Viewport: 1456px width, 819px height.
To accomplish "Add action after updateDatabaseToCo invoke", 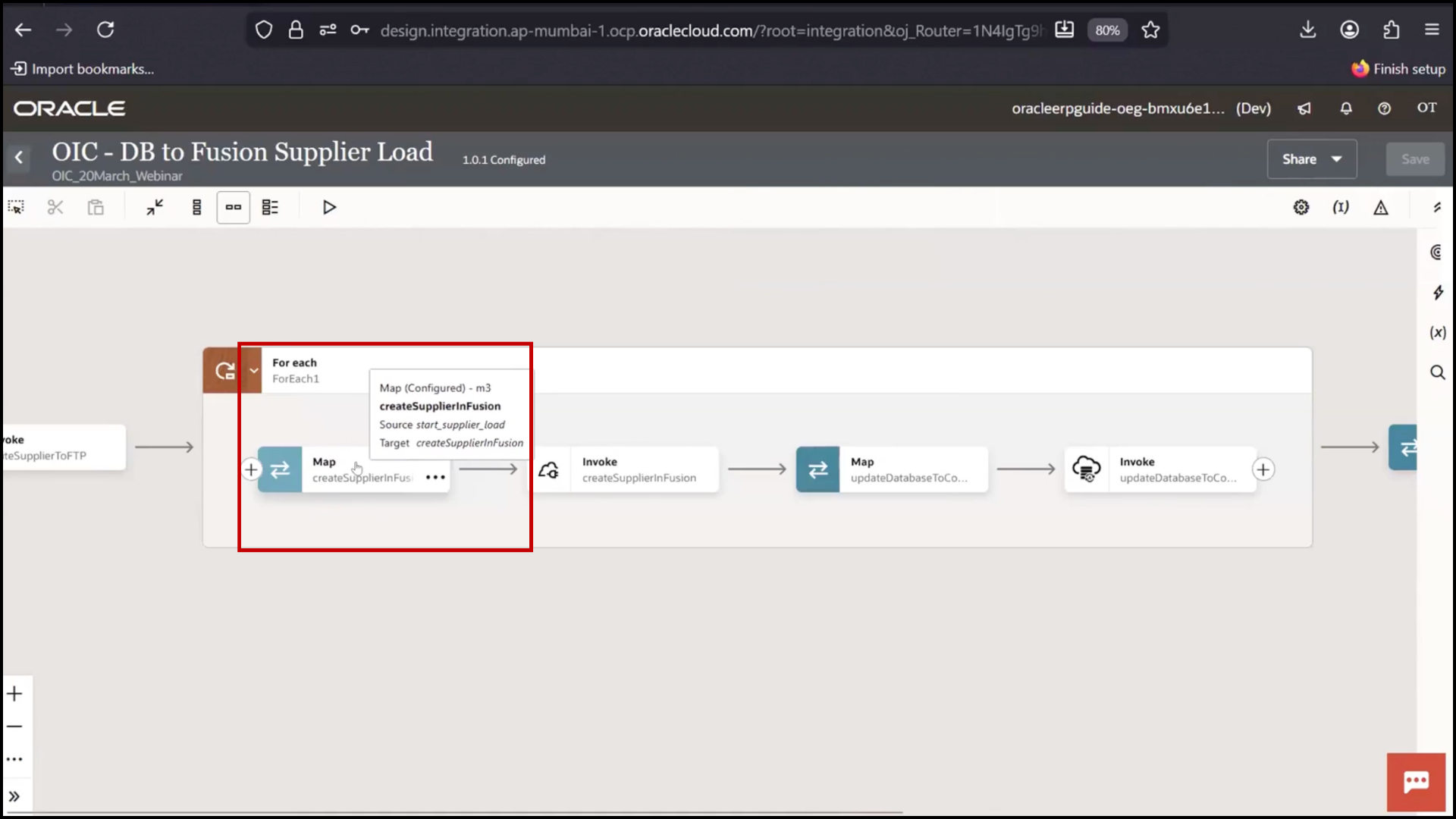I will pos(1263,469).
